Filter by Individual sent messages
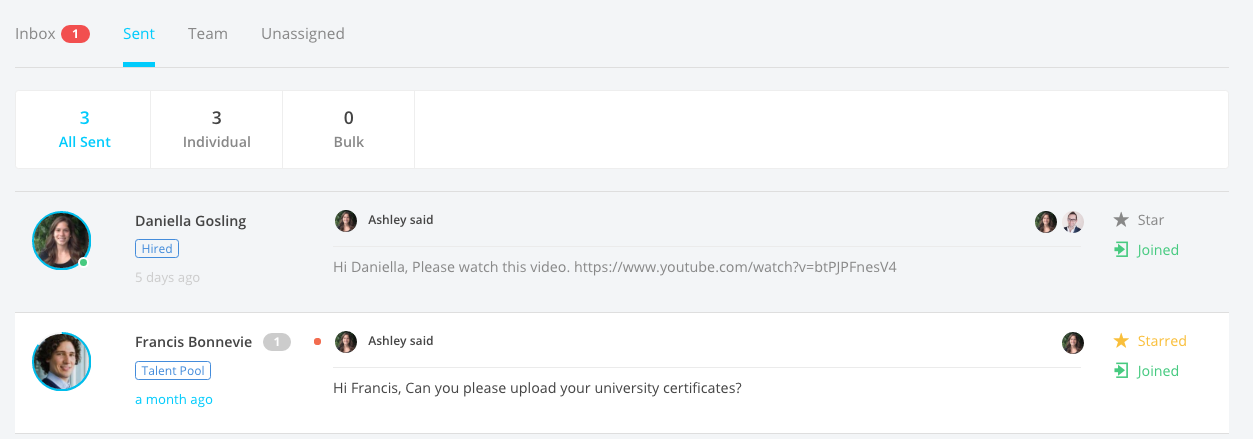Screen dimensions: 1253x439 pyautogui.click(x=217, y=130)
